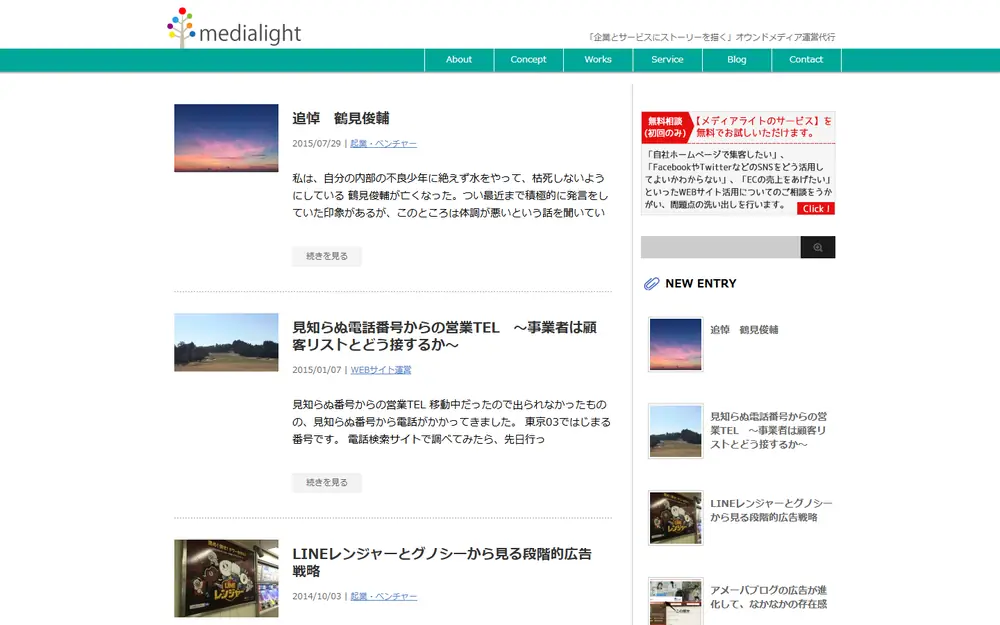Click the date 2014/10/03
Image resolution: width=1000 pixels, height=625 pixels.
(x=317, y=597)
